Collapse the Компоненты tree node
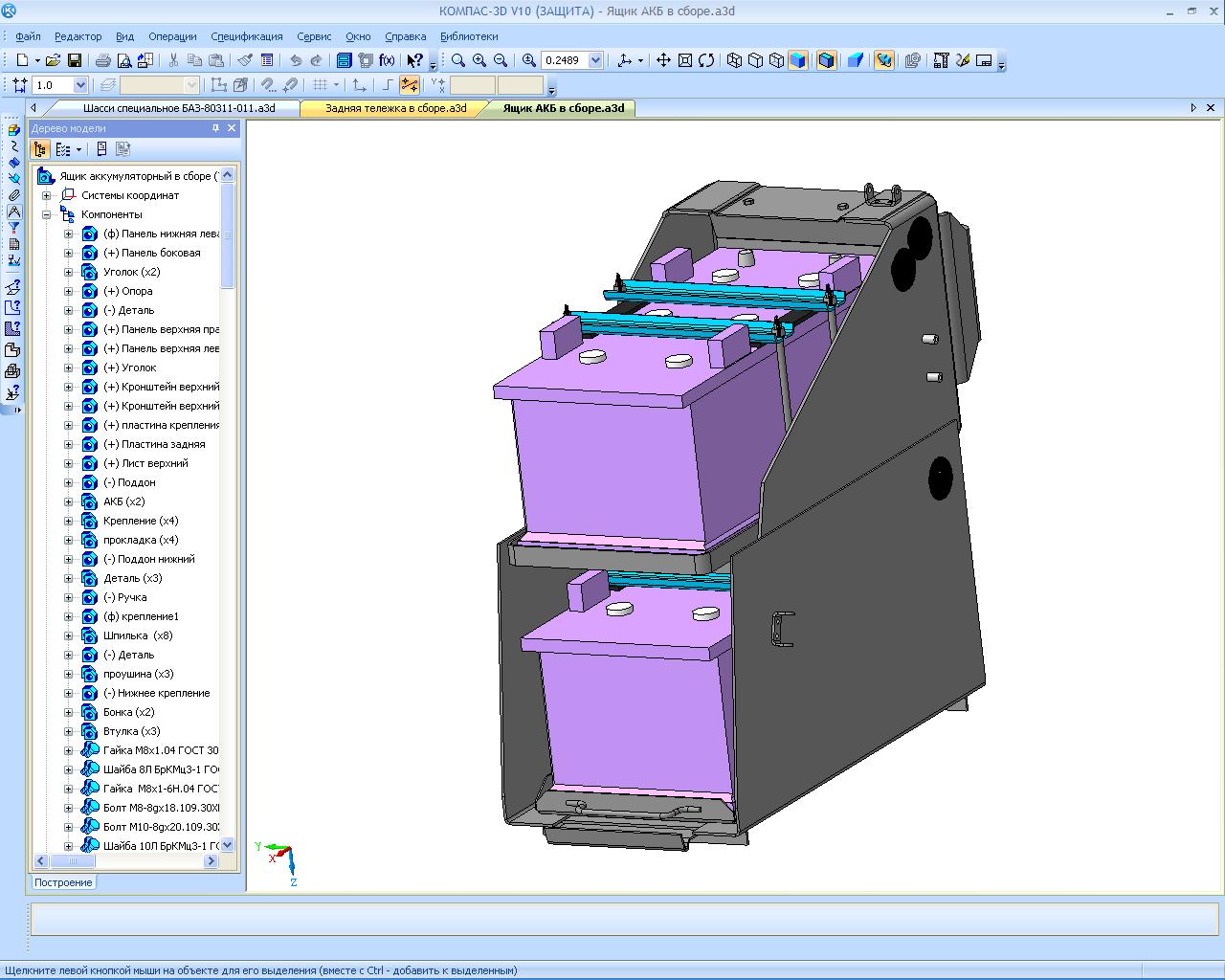1225x980 pixels. [46, 214]
